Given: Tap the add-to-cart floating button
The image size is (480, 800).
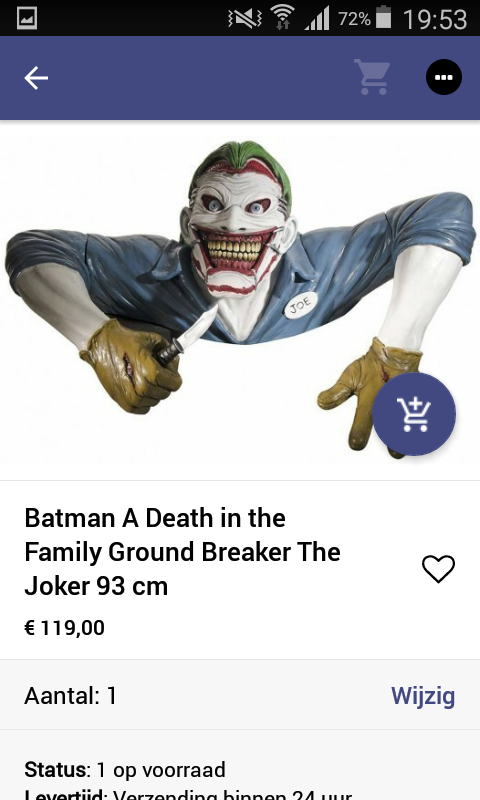Looking at the screenshot, I should coord(414,414).
